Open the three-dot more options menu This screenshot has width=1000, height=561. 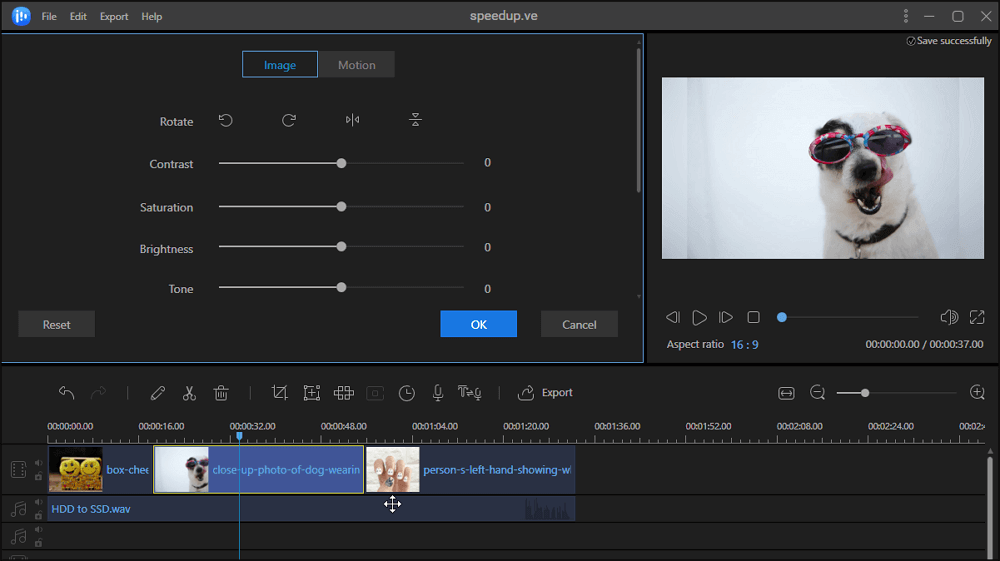(x=906, y=16)
